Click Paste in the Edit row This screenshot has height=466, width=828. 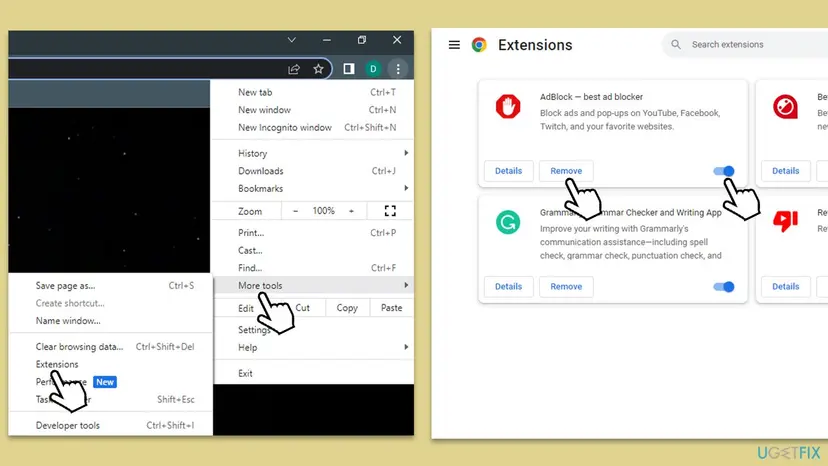(x=391, y=307)
